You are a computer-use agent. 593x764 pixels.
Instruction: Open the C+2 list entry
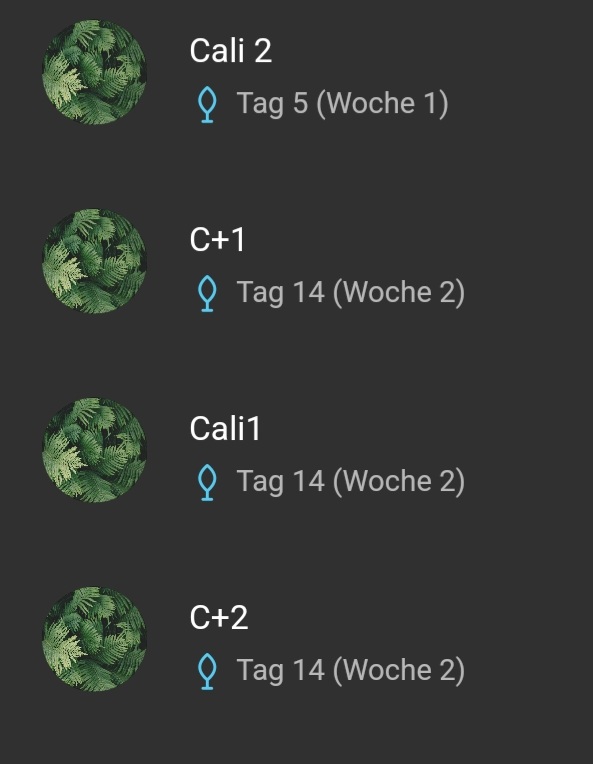296,639
